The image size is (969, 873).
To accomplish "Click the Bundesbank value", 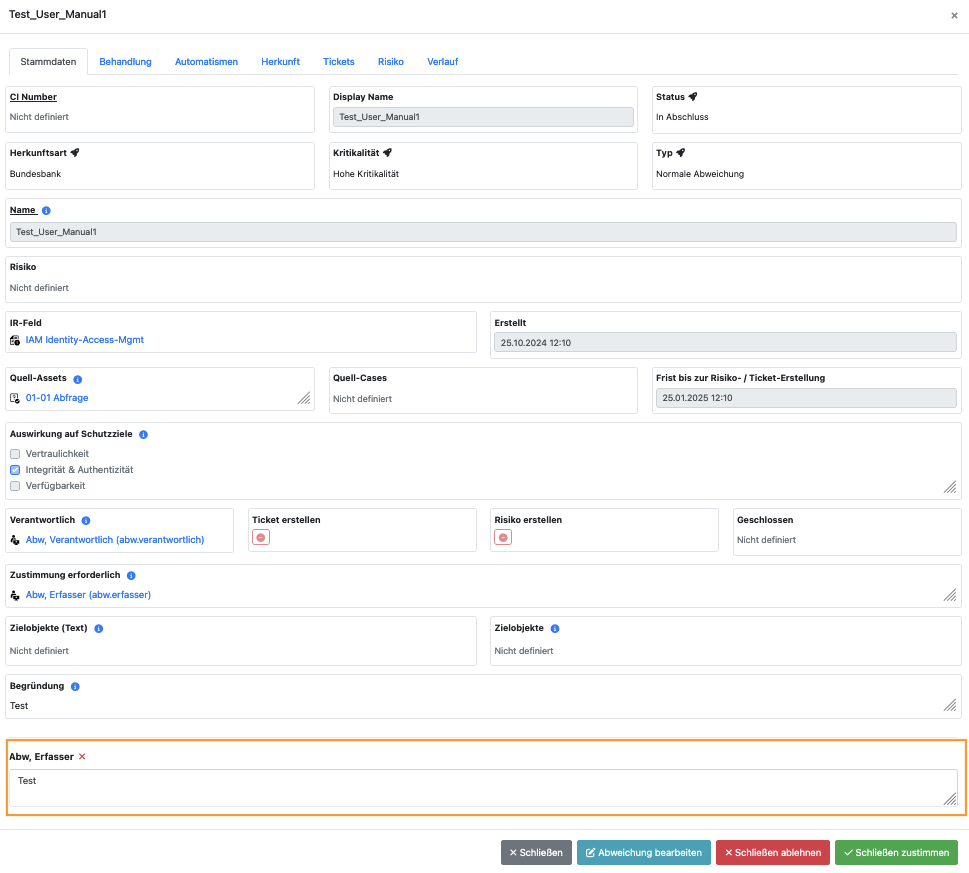I will (35, 174).
